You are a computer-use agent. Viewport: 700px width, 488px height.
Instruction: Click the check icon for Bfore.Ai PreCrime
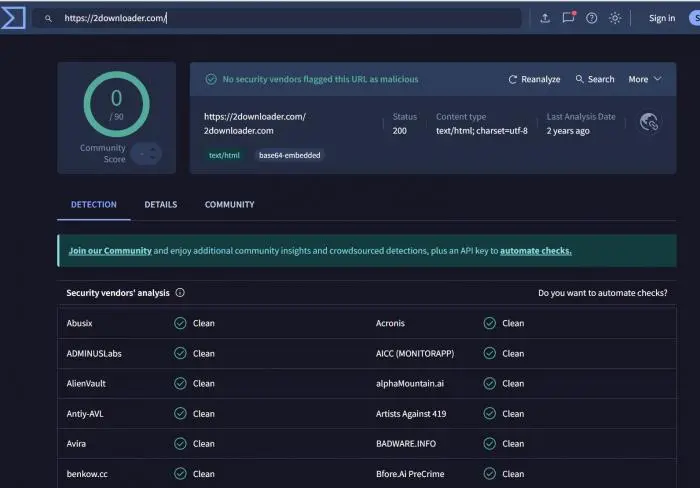coord(490,474)
